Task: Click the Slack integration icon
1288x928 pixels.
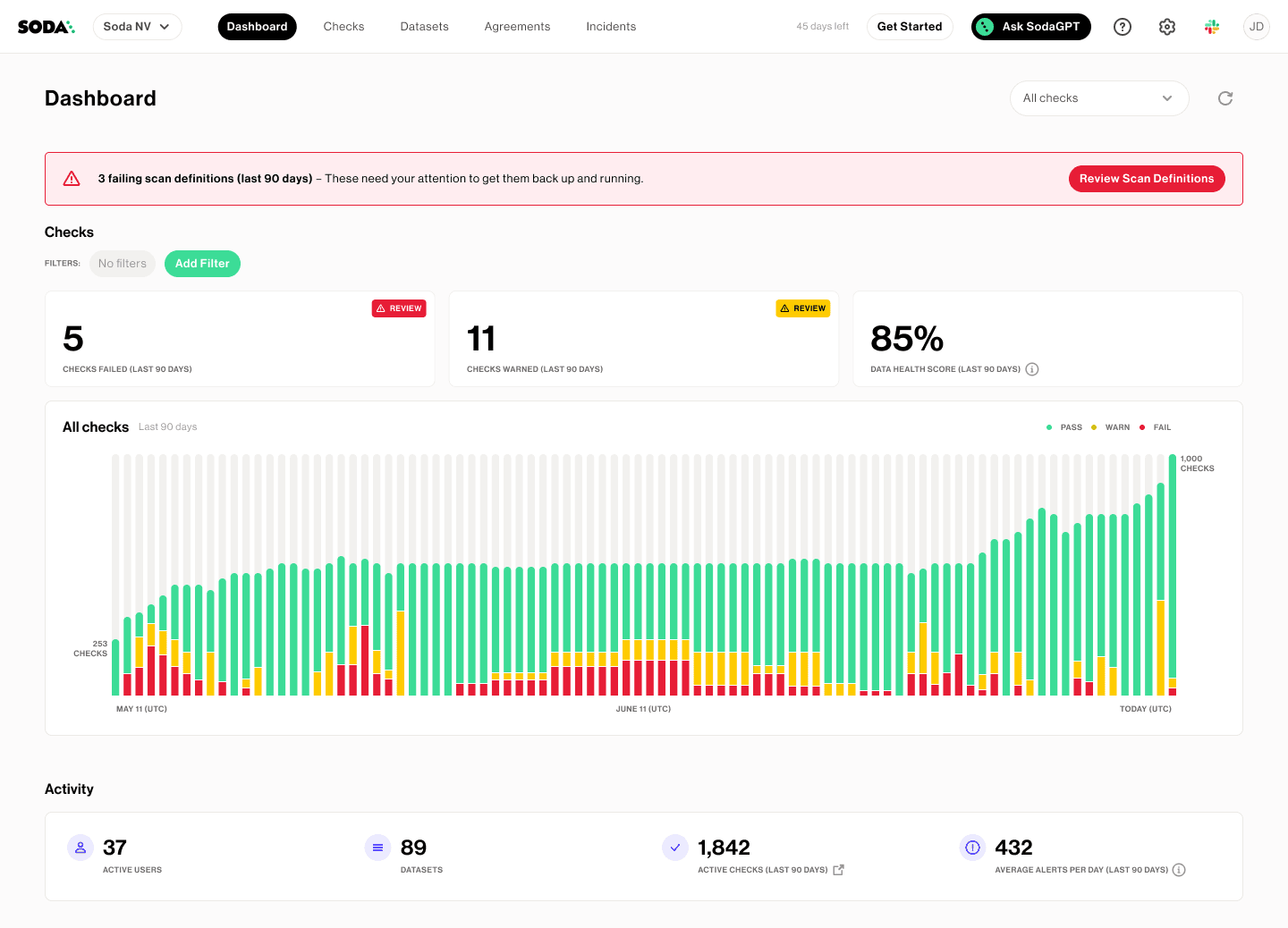Action: (x=1211, y=27)
